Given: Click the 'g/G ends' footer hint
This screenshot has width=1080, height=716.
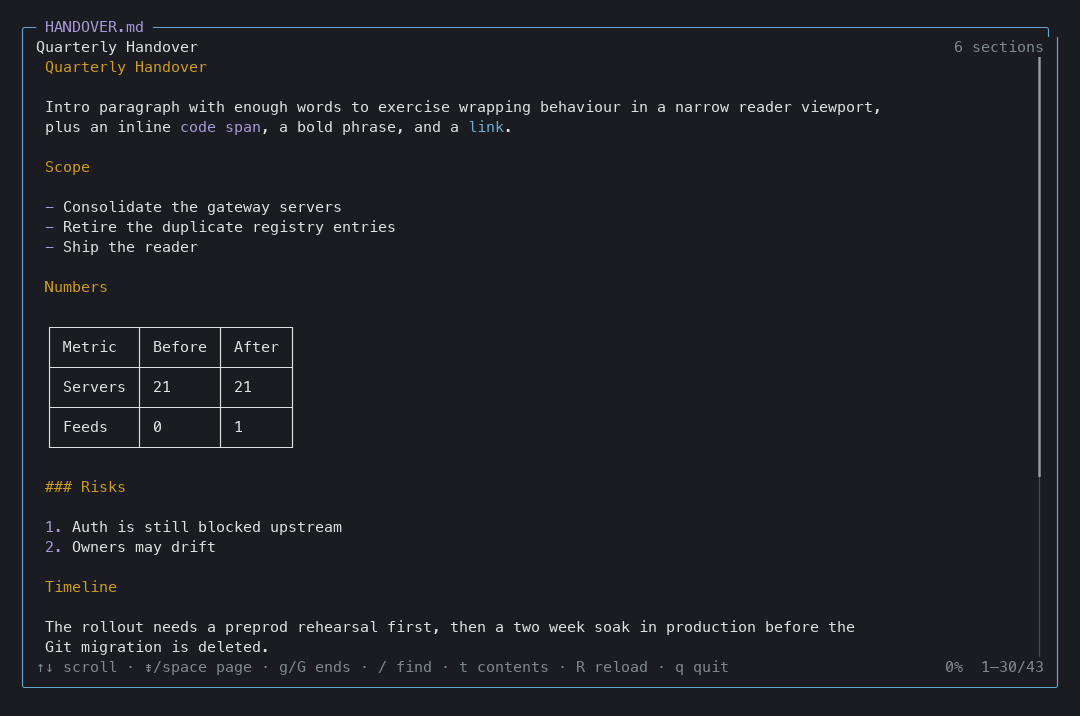Looking at the screenshot, I should coord(314,666).
